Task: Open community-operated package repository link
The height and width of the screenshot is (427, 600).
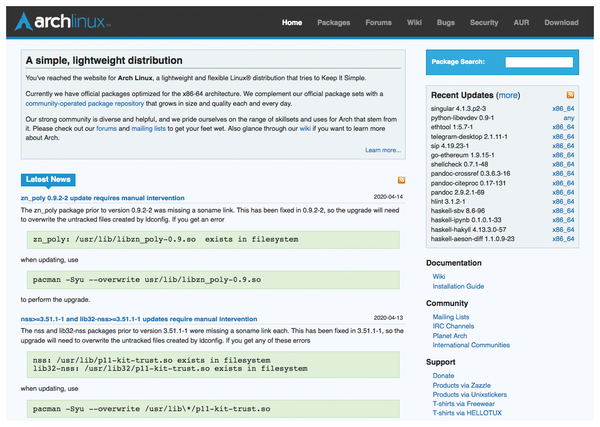Action: click(85, 103)
